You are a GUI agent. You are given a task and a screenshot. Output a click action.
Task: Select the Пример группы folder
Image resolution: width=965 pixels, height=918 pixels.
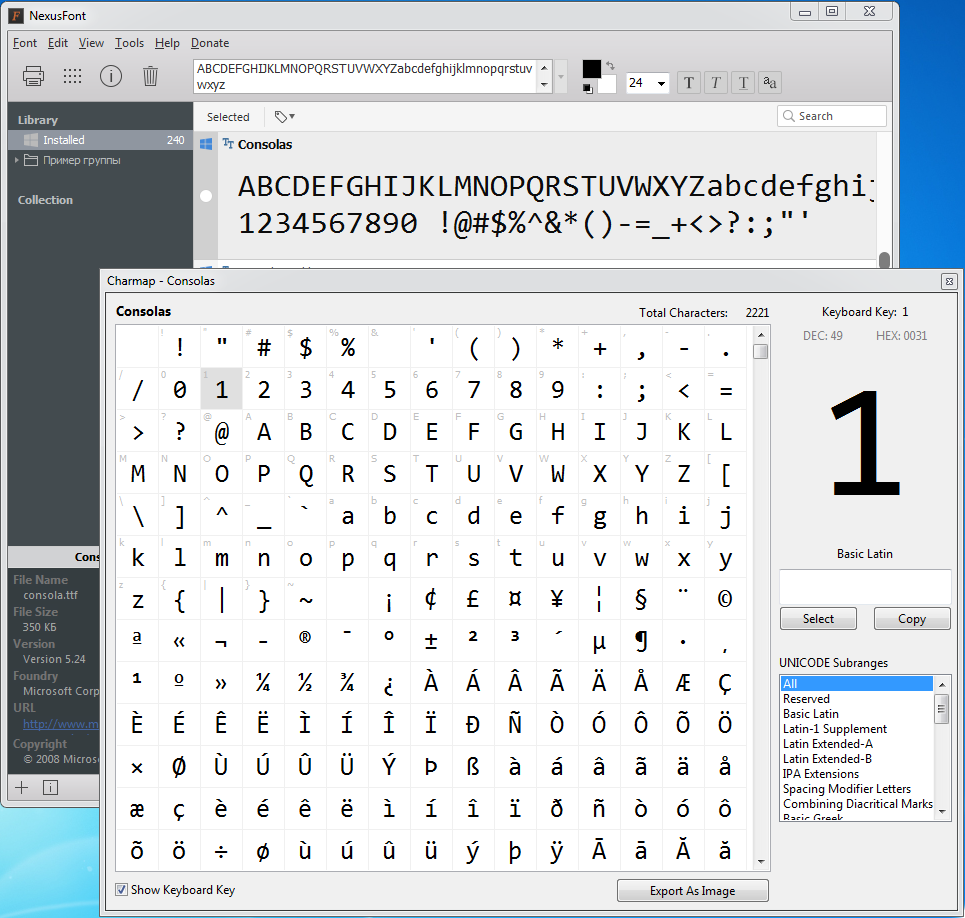[x=81, y=160]
